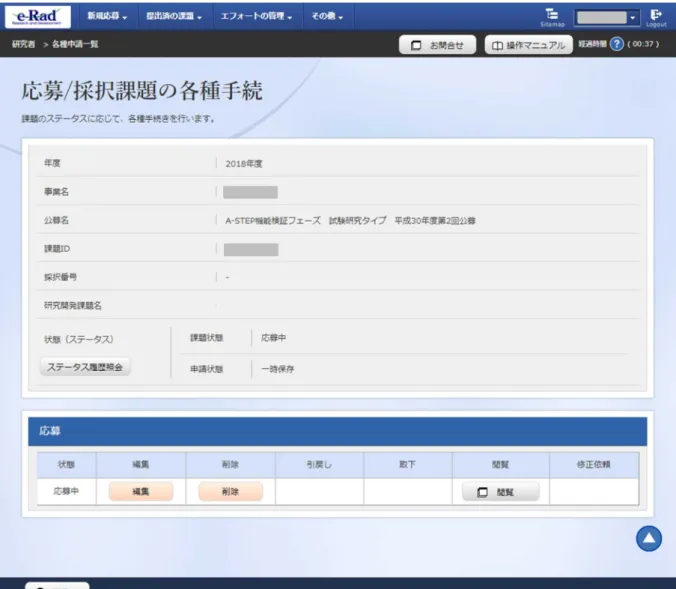Click the orange 削除 button
676x589 pixels.
click(231, 492)
